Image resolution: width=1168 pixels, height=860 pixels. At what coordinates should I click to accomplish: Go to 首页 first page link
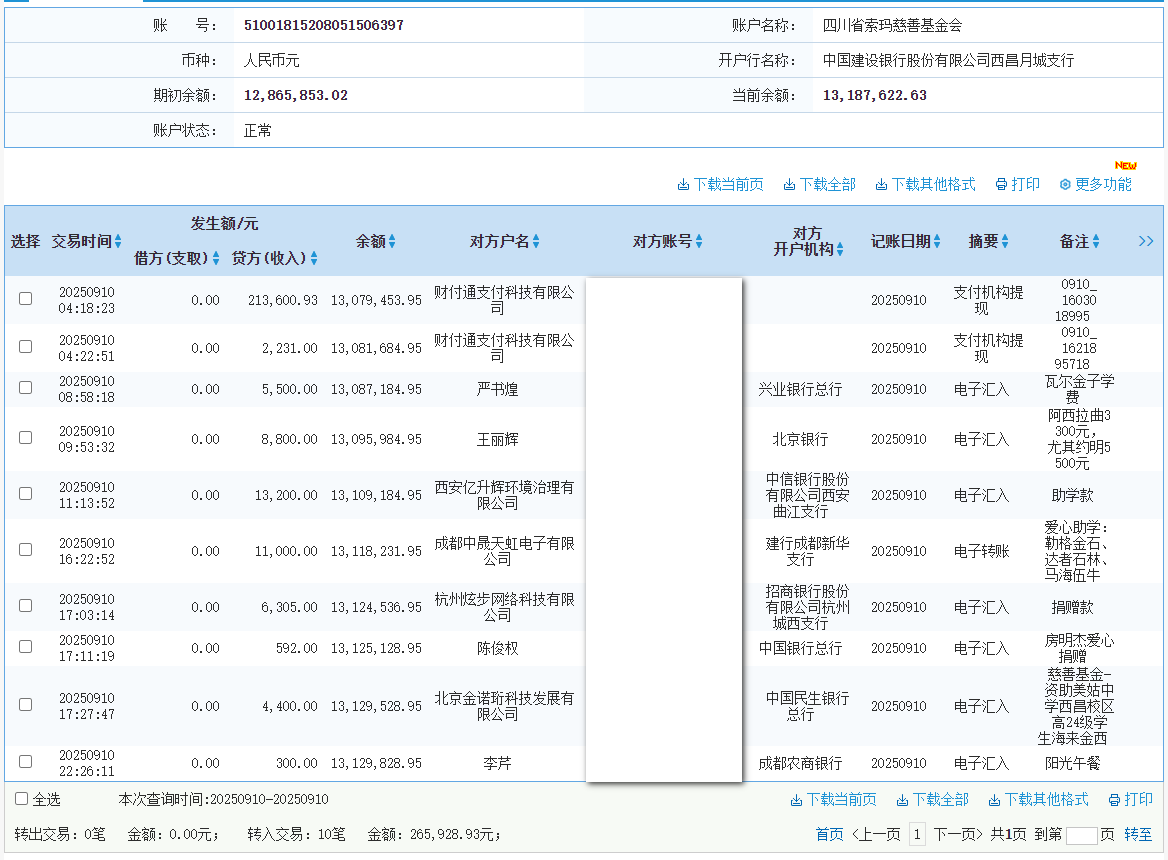(829, 834)
